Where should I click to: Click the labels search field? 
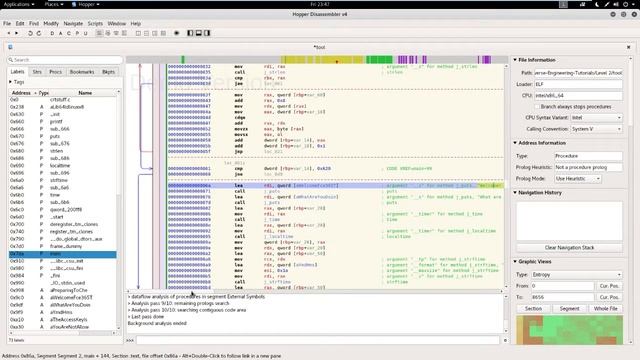tap(65, 60)
